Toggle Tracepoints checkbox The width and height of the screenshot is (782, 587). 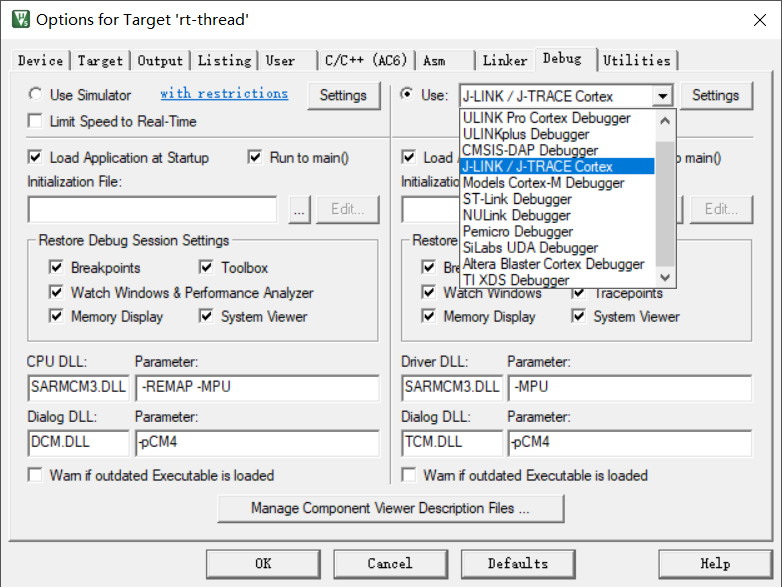pos(579,294)
